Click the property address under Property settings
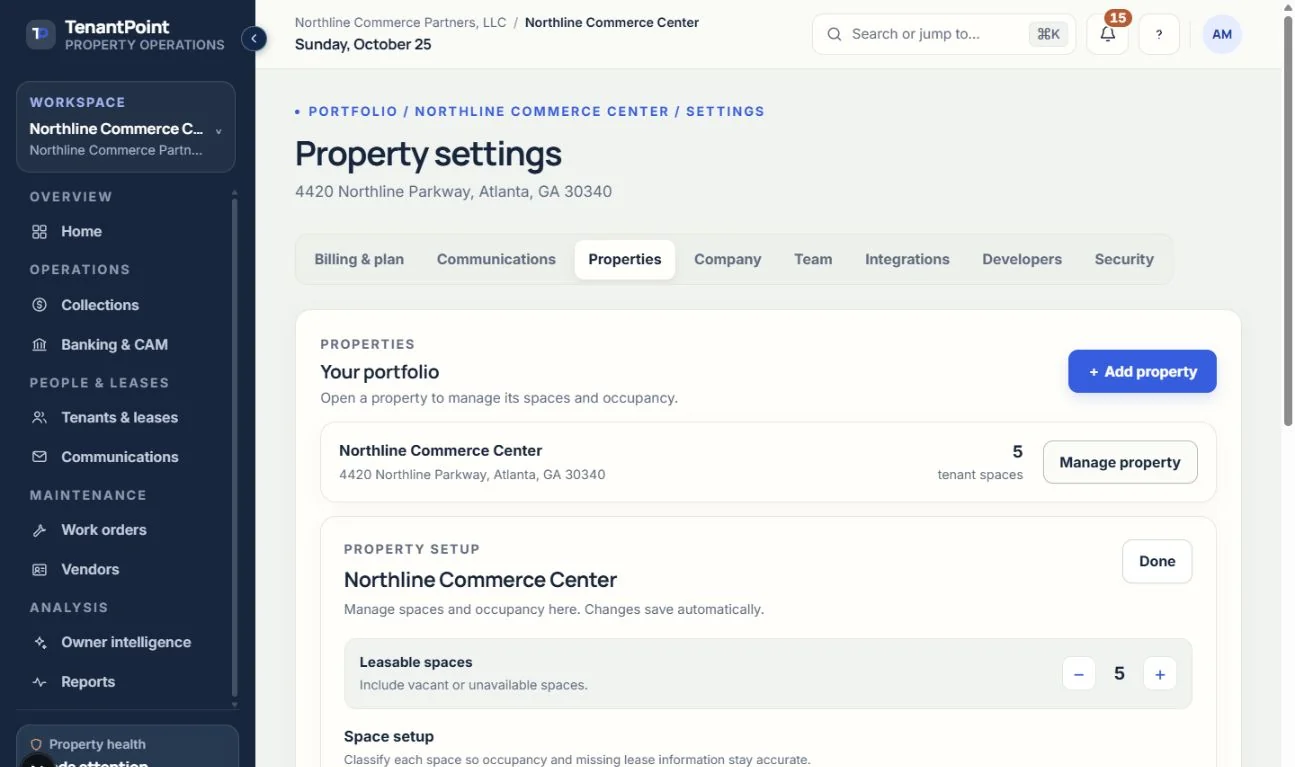This screenshot has width=1295, height=767. 453,191
